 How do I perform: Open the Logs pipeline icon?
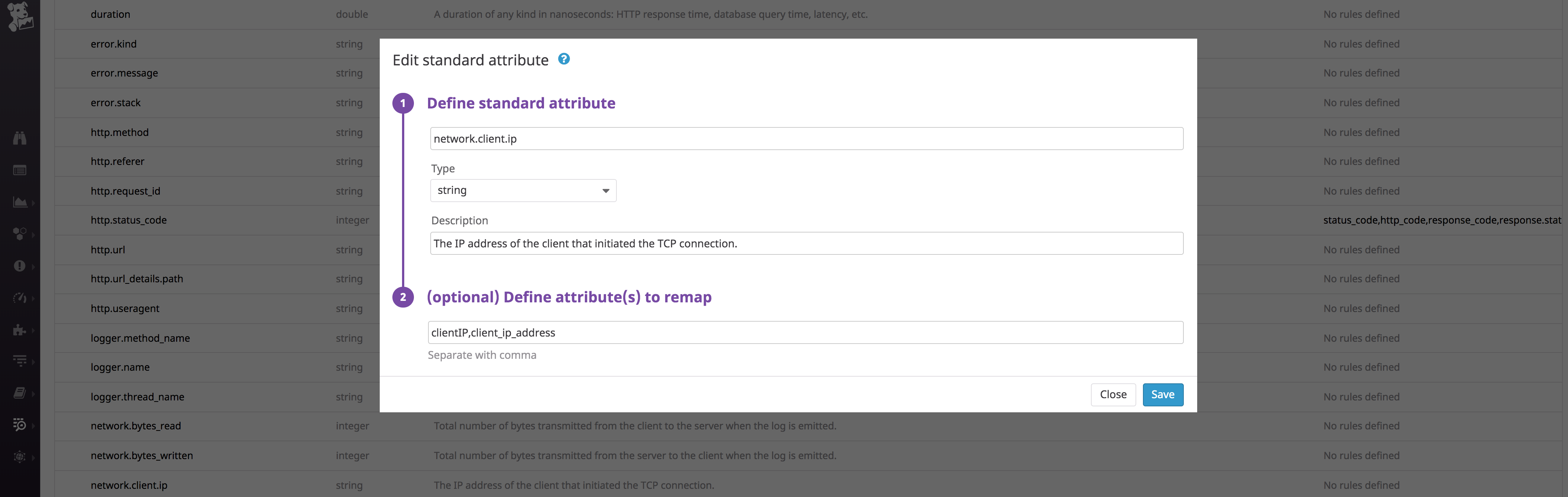(x=20, y=361)
